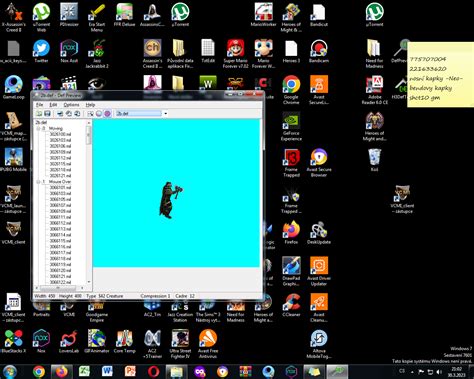
Task: Click the light blue circle icon in Def Preview toolbar
Action: [x=99, y=114]
